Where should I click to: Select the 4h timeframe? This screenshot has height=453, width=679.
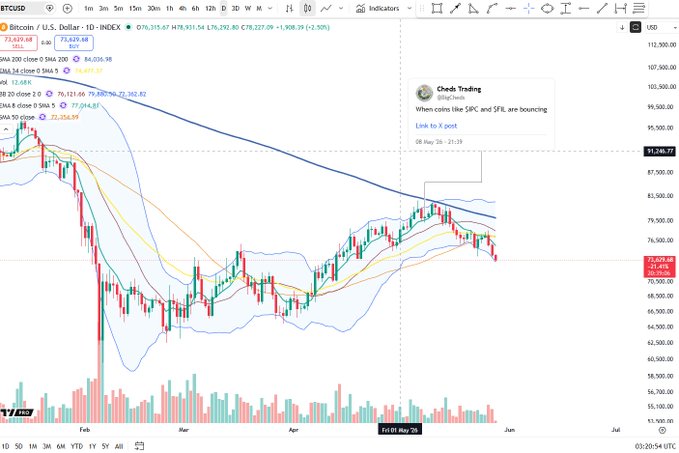click(x=182, y=8)
